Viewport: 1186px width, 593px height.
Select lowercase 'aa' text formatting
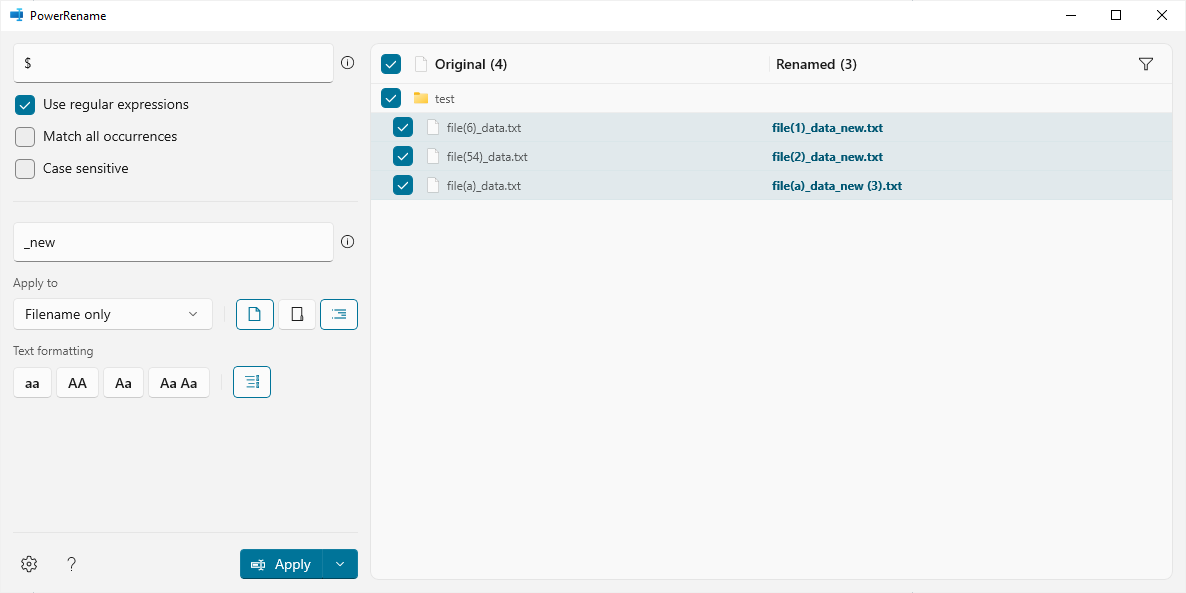(31, 382)
